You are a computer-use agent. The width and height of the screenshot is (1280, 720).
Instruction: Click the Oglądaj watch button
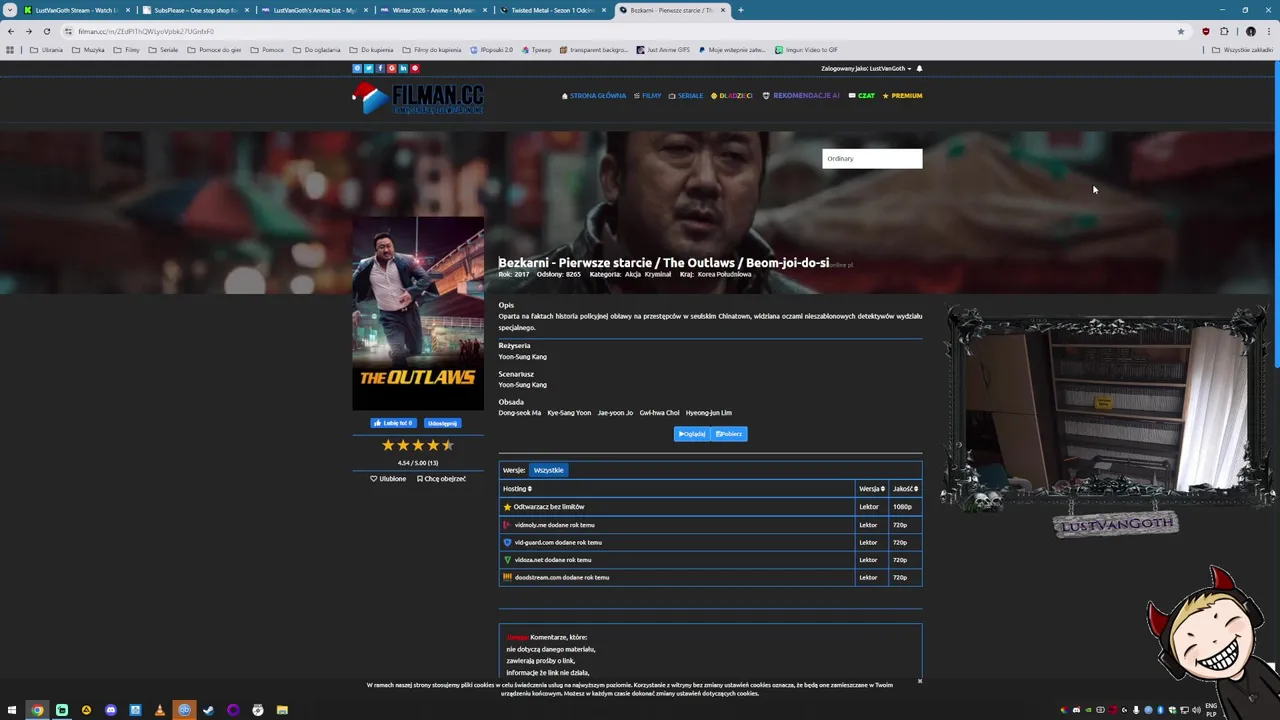point(691,434)
